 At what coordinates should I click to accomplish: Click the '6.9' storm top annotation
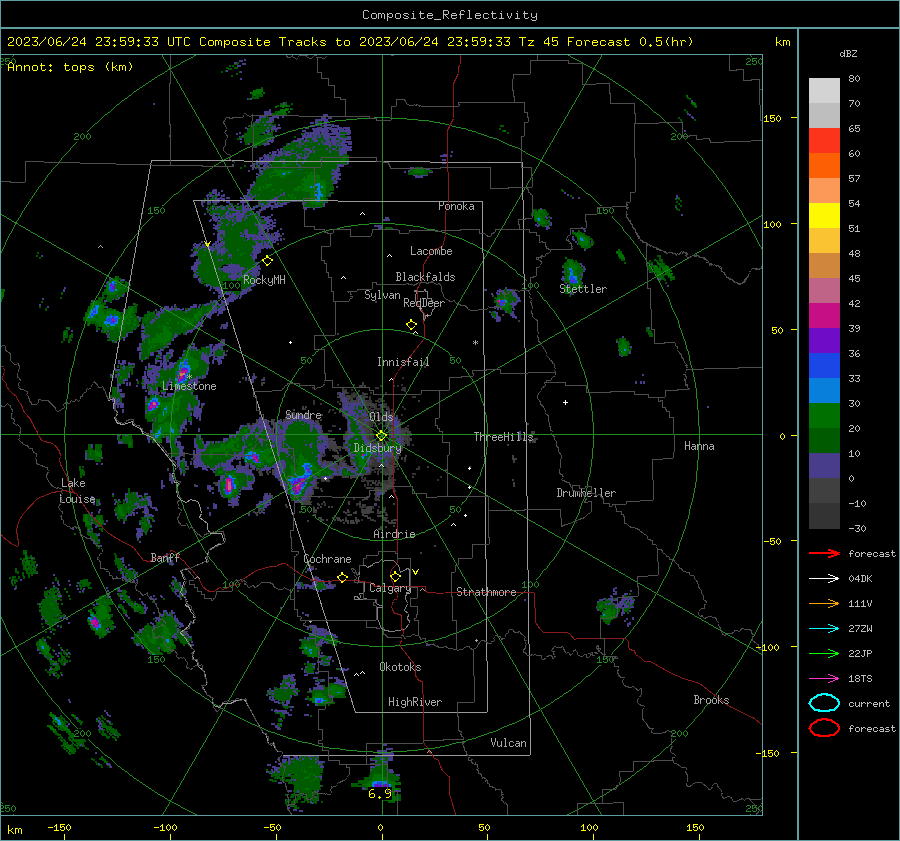380,794
